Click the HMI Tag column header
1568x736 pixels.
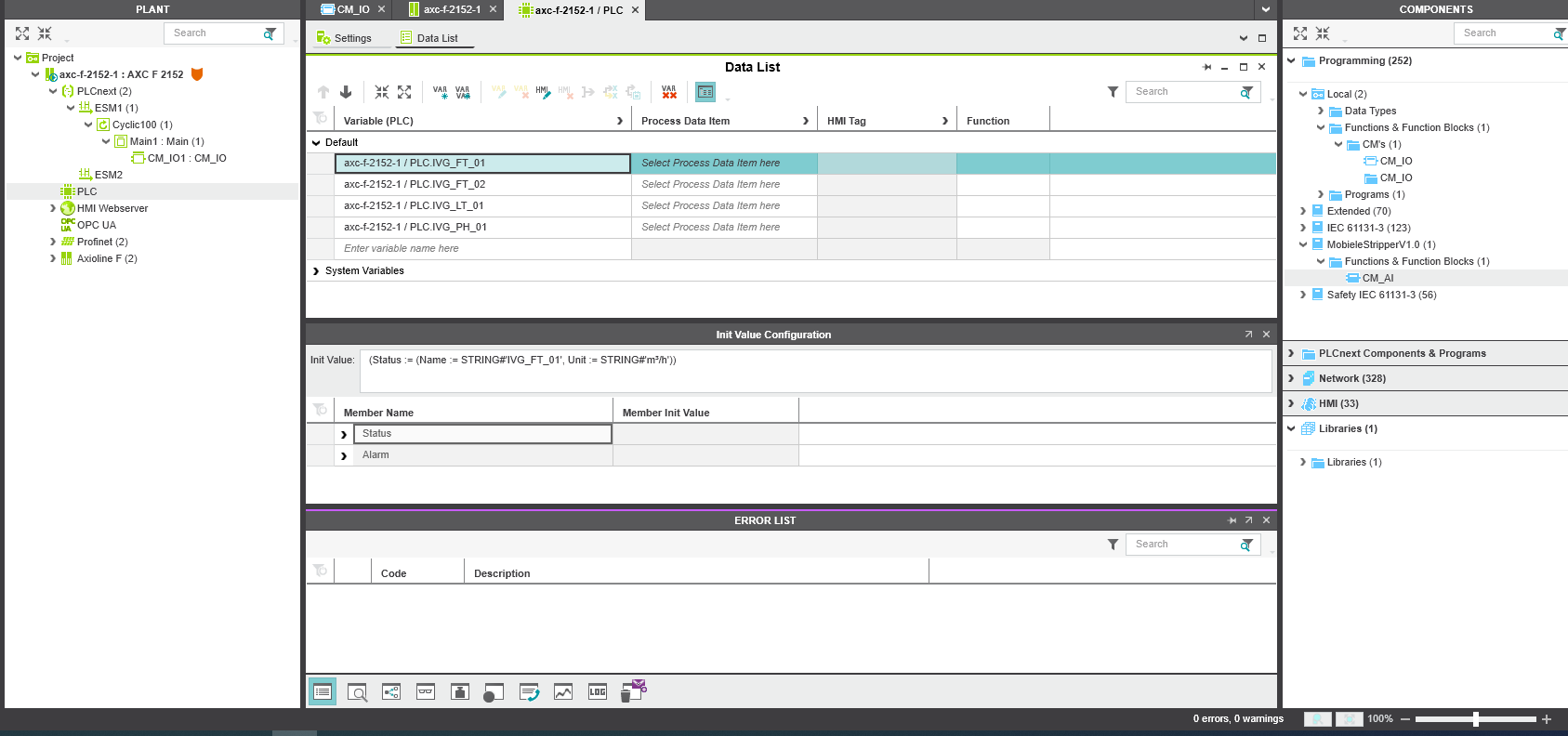(887, 121)
